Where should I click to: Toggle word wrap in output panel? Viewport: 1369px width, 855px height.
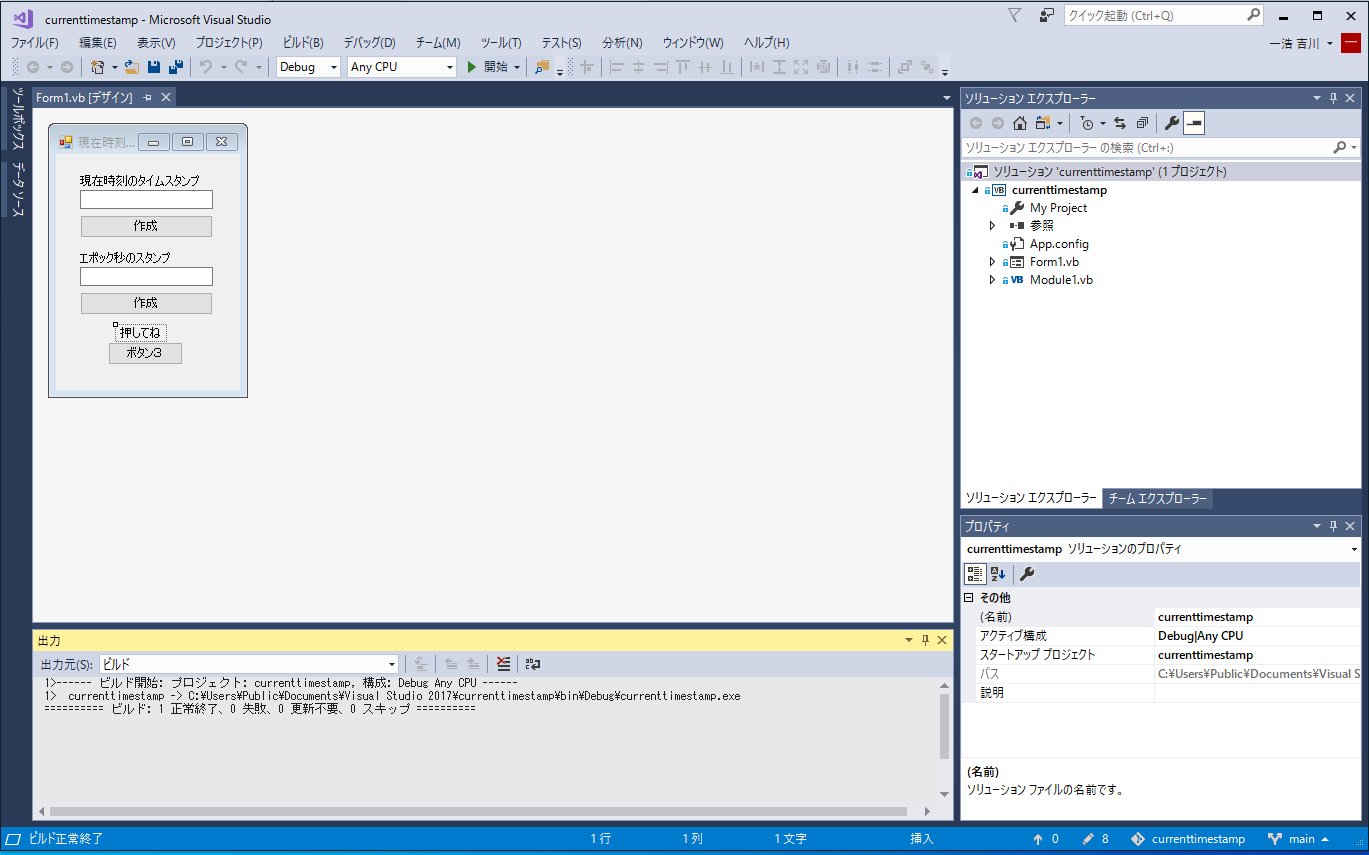pyautogui.click(x=533, y=664)
